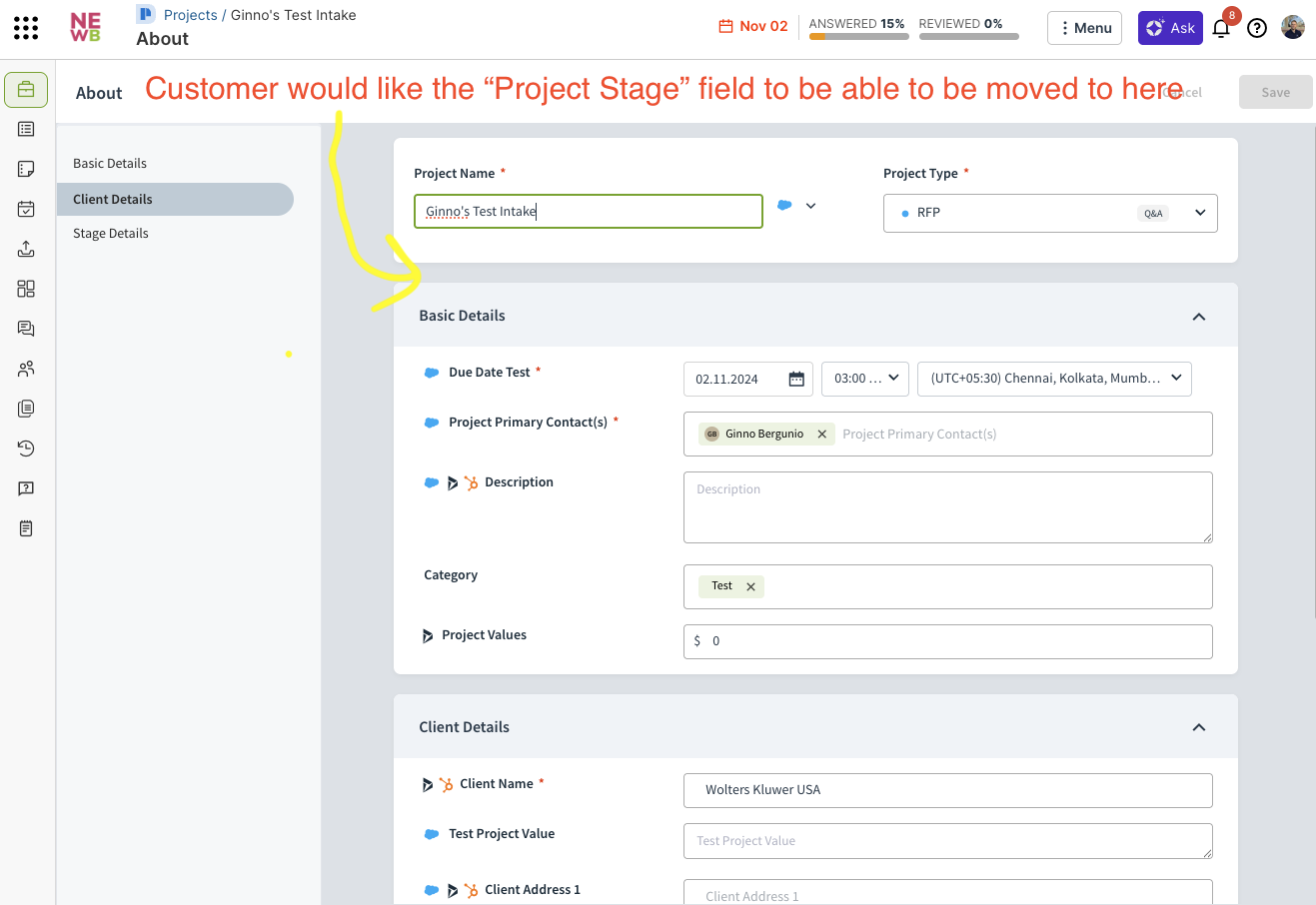Viewport: 1316px width, 905px height.
Task: Click the notifications bell icon
Action: coord(1221,28)
